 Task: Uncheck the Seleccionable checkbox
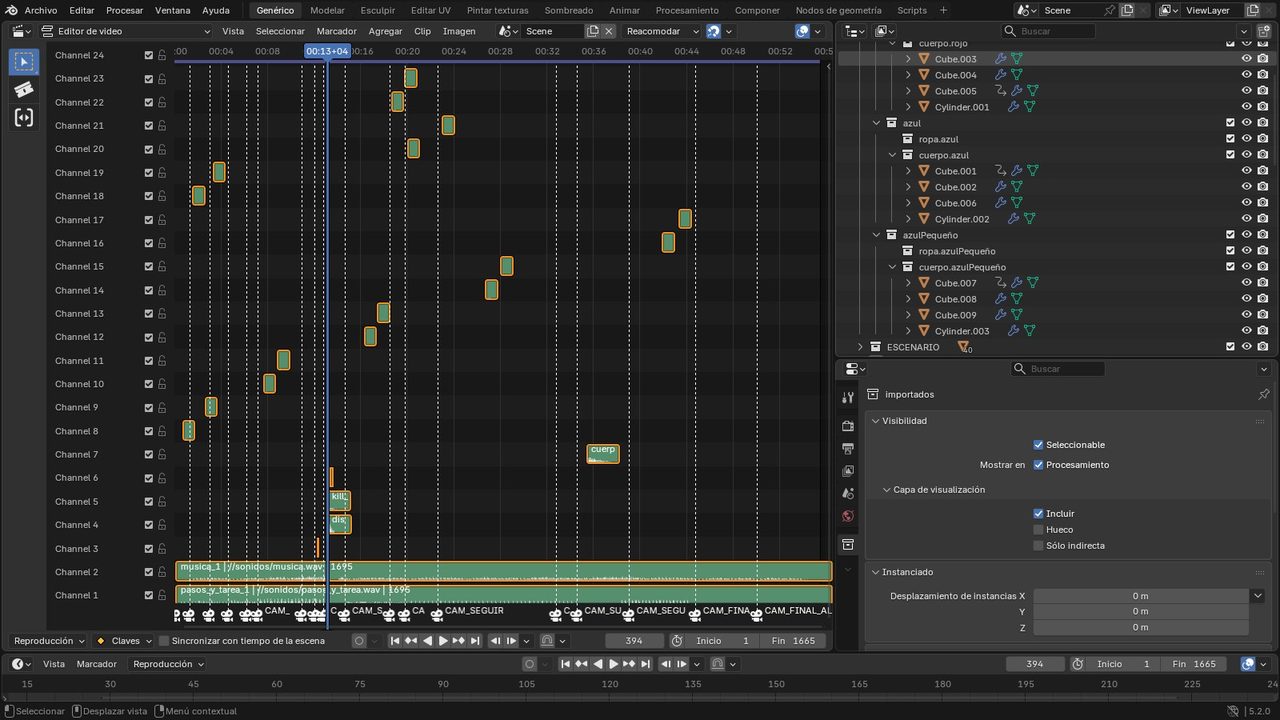[1038, 445]
